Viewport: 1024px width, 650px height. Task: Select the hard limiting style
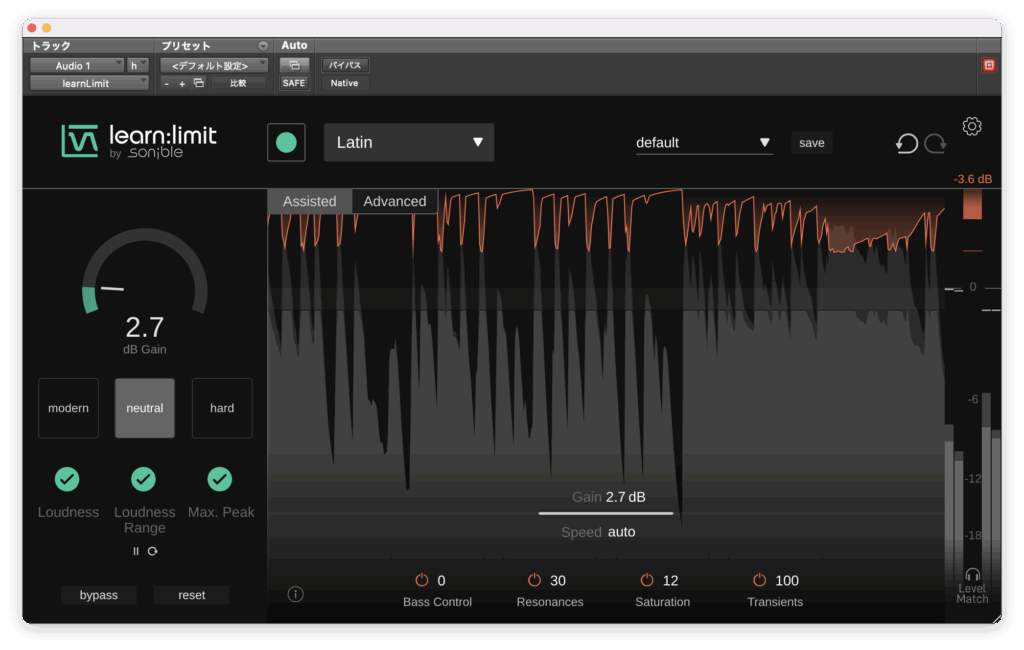point(222,408)
